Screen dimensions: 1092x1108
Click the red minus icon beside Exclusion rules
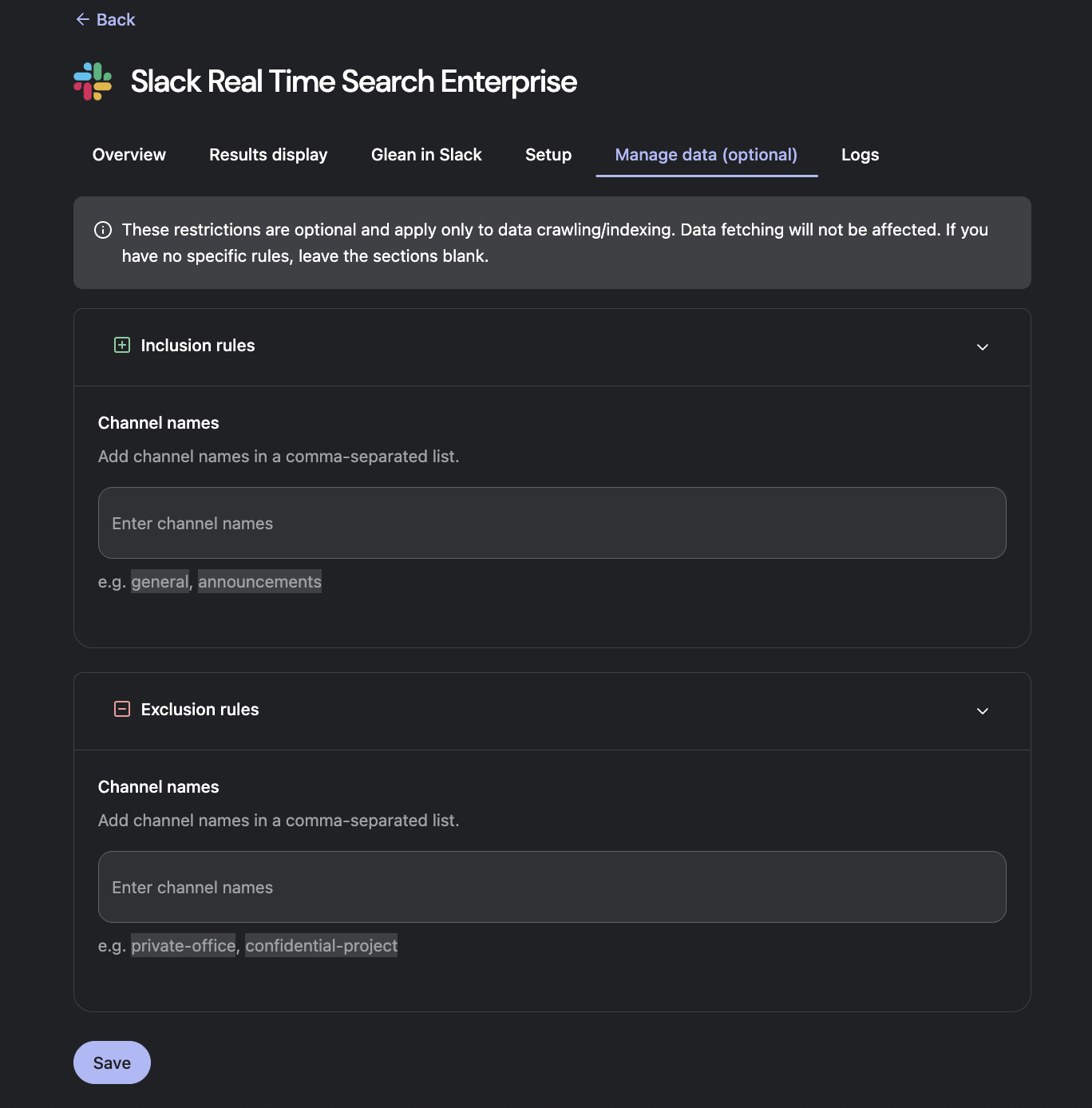pos(122,709)
